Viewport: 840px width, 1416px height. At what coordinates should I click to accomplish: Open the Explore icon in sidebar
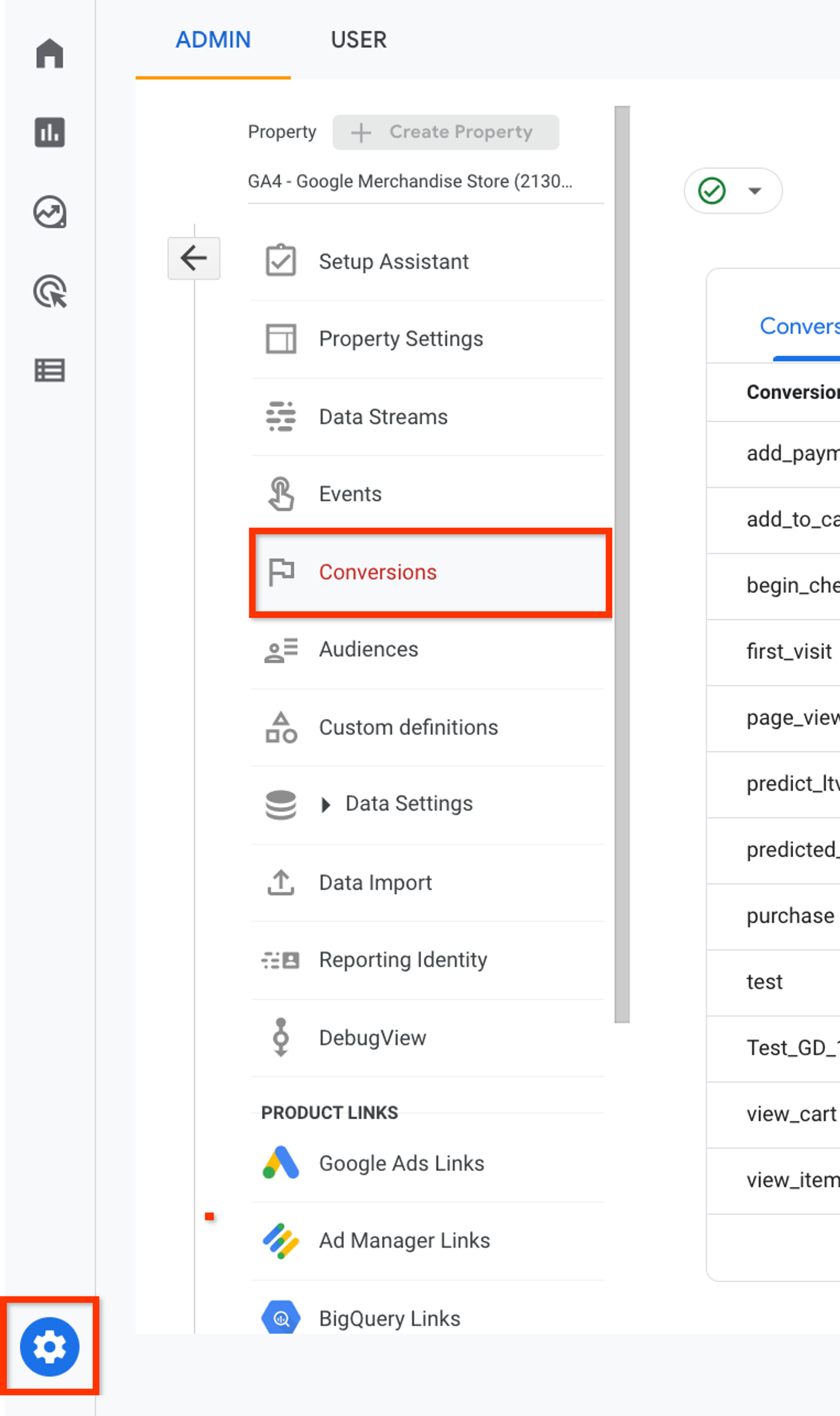[x=50, y=212]
